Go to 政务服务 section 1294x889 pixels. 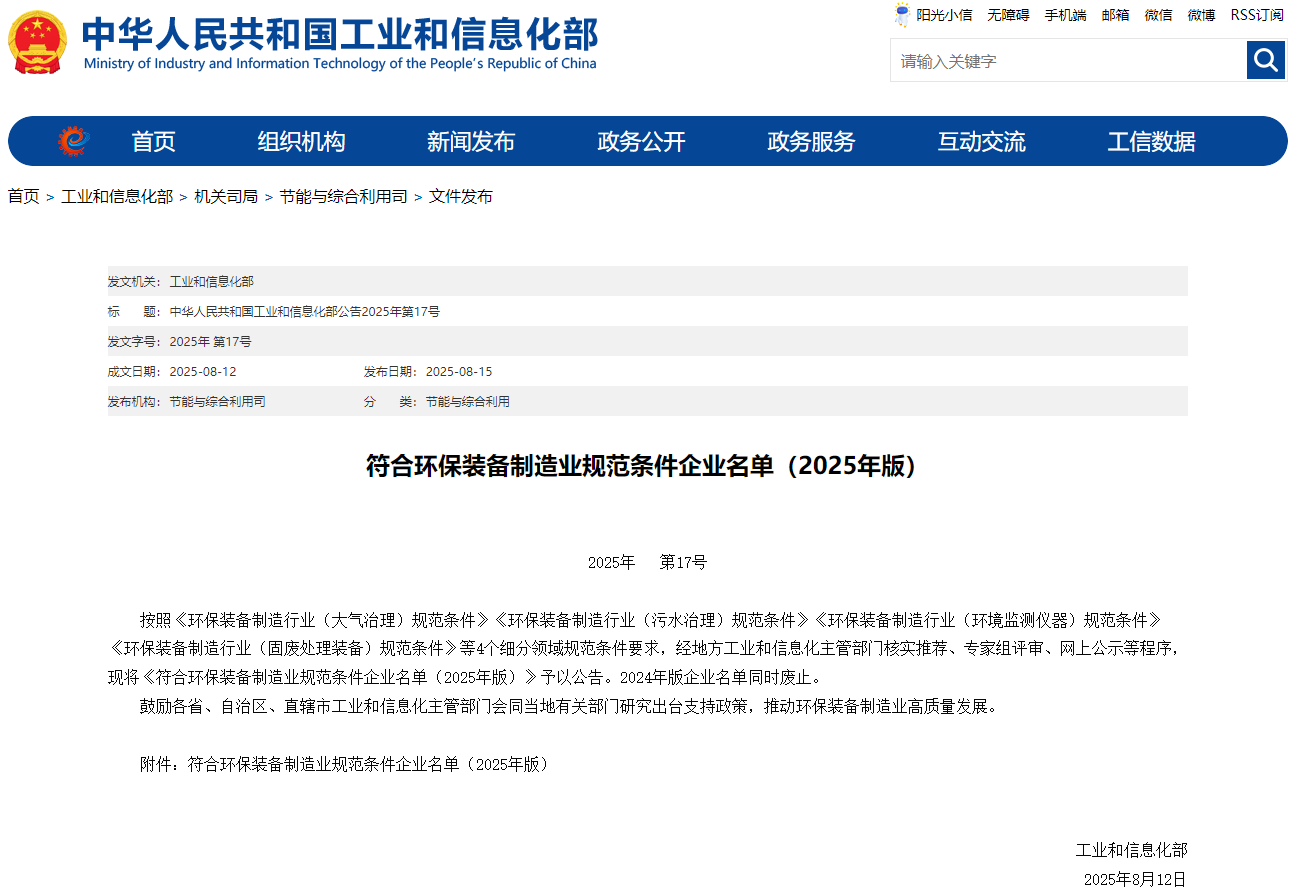811,141
